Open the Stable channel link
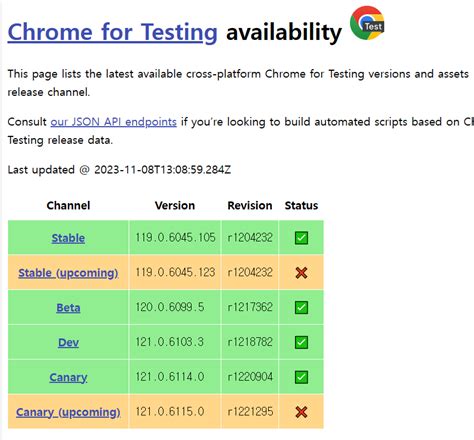This screenshot has height=440, width=474. (68, 238)
